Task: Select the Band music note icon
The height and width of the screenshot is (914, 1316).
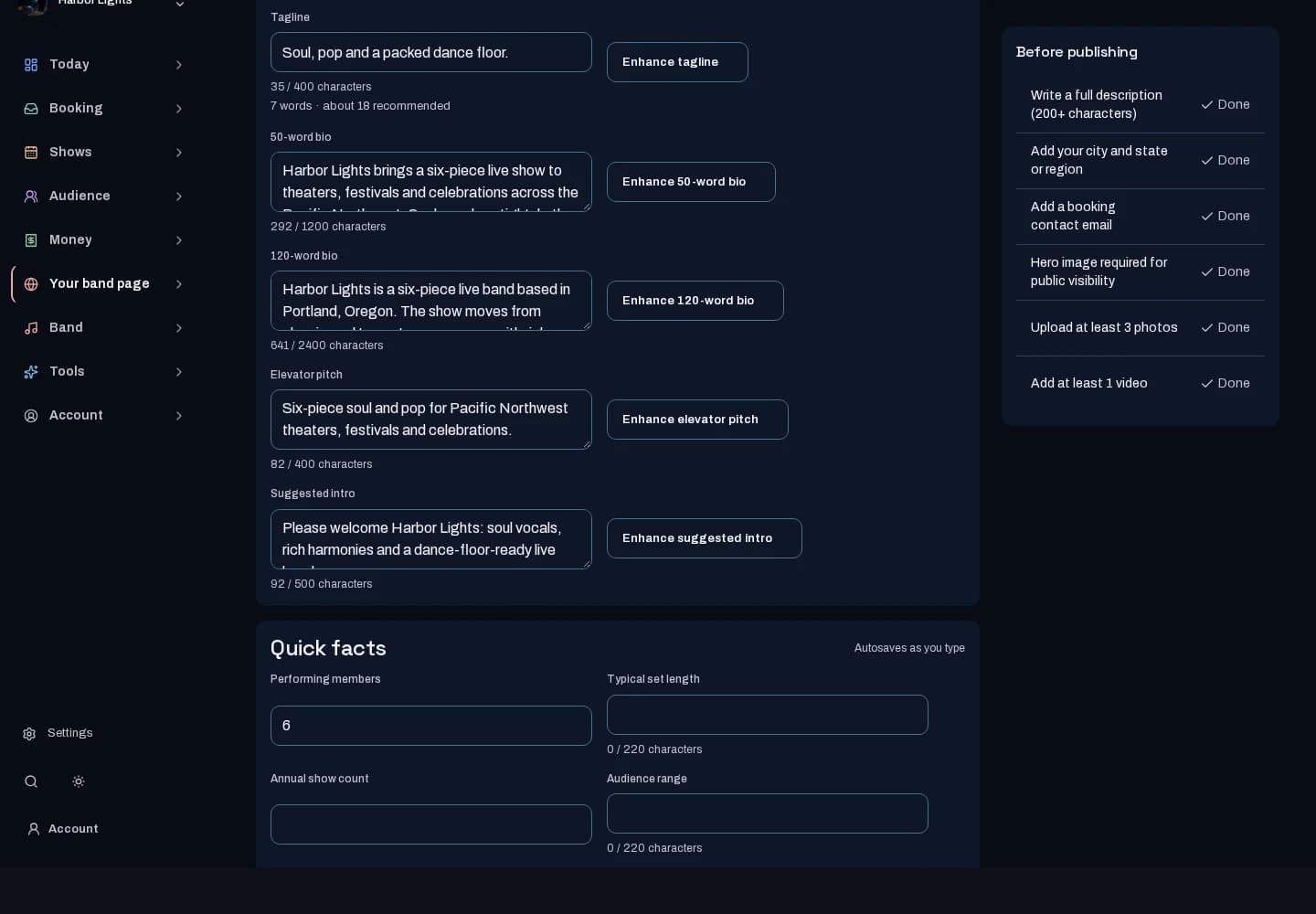Action: (31, 328)
